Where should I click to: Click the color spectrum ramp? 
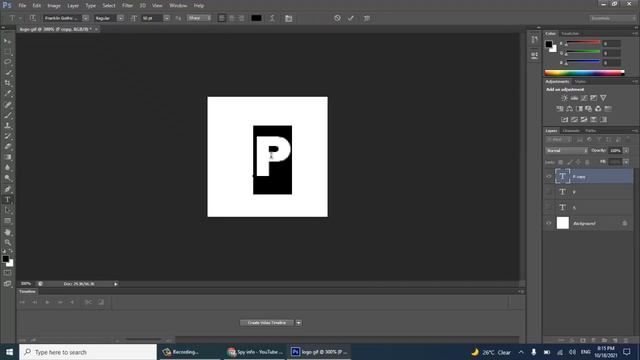coord(584,73)
